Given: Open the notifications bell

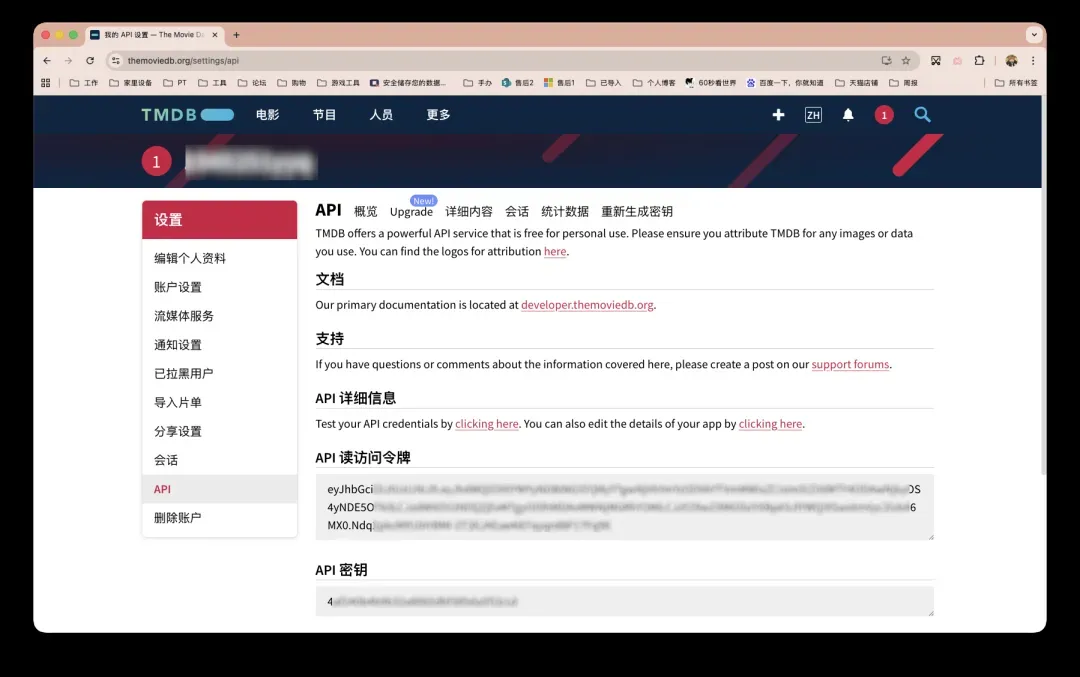Looking at the screenshot, I should [x=849, y=115].
